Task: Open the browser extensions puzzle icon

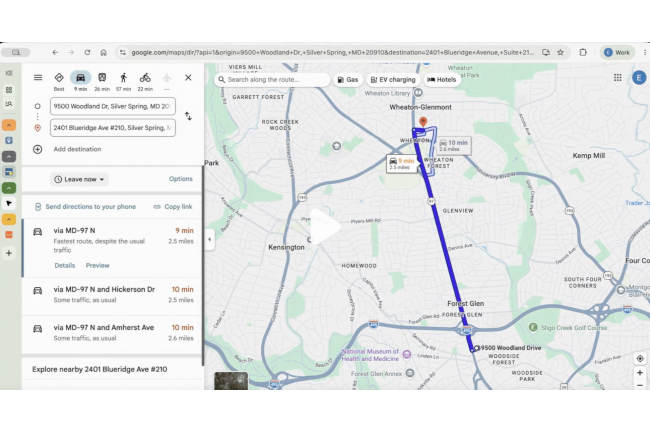Action: [583, 53]
